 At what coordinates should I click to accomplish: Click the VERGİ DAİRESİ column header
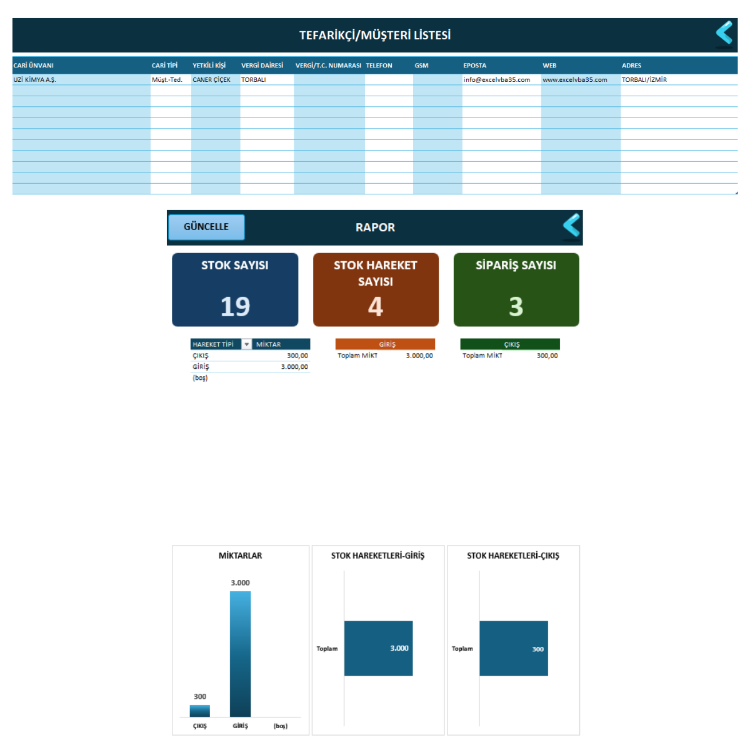tap(262, 66)
